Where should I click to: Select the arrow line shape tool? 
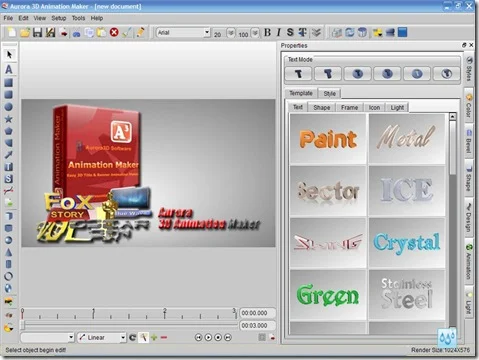pyautogui.click(x=9, y=154)
